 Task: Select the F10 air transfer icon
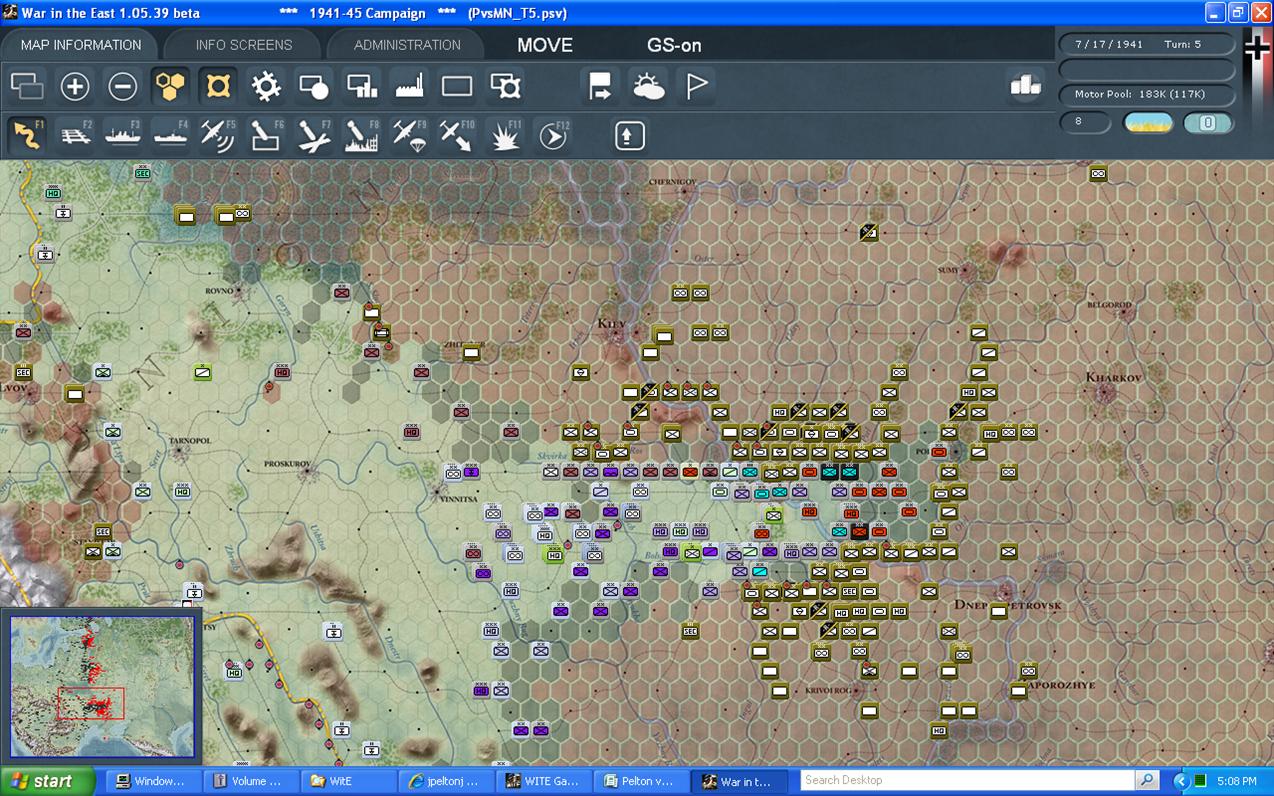pyautogui.click(x=457, y=135)
